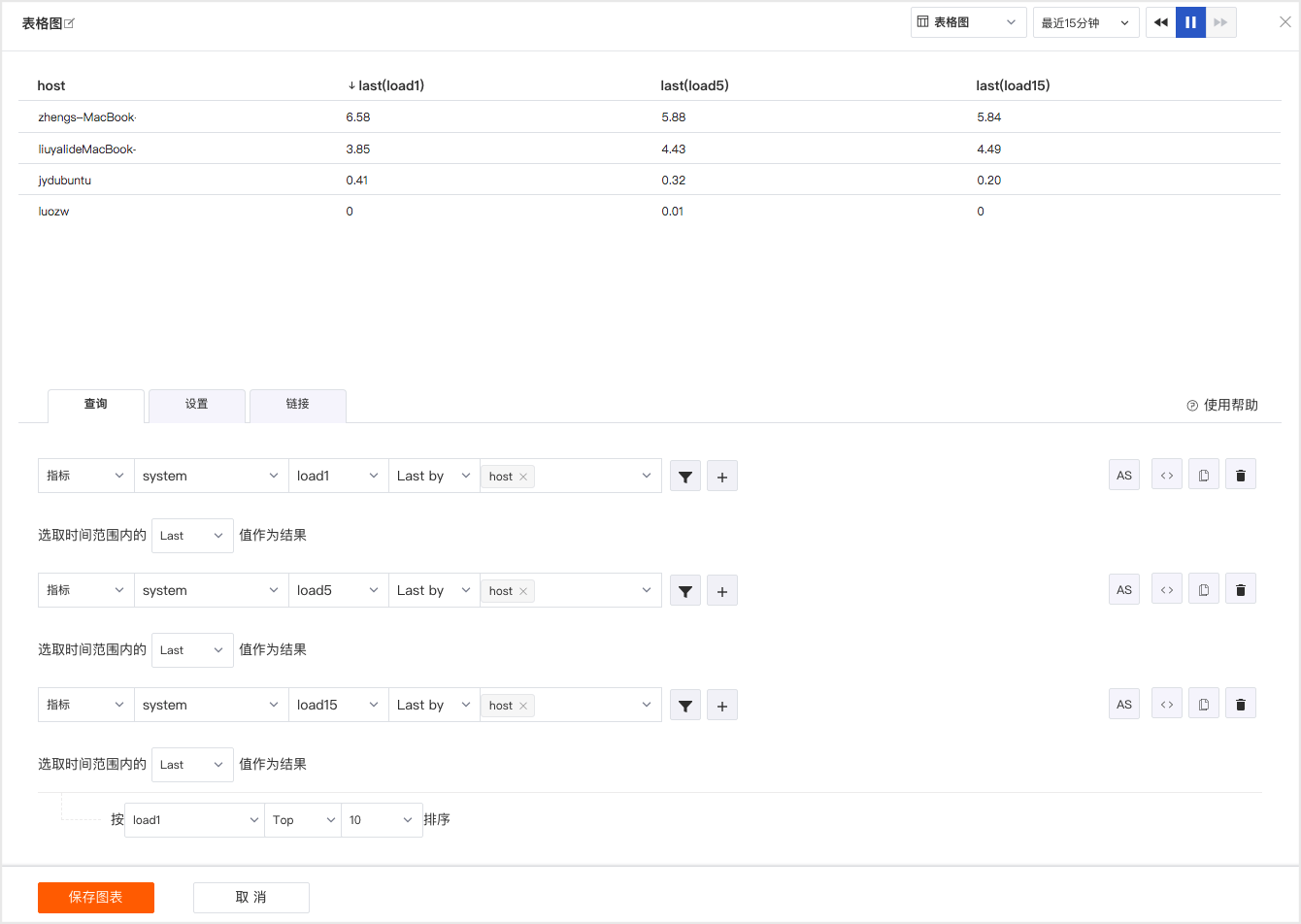The width and height of the screenshot is (1301, 924).
Task: Edit chart title with pencil icon
Action: click(x=70, y=23)
